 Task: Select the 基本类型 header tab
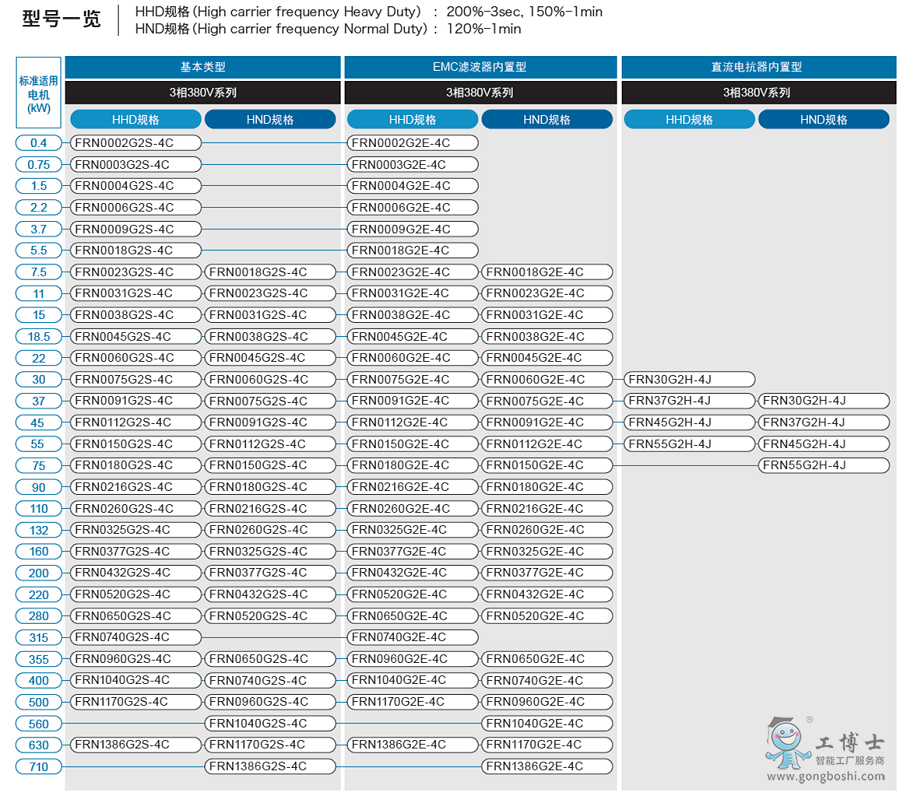click(203, 67)
